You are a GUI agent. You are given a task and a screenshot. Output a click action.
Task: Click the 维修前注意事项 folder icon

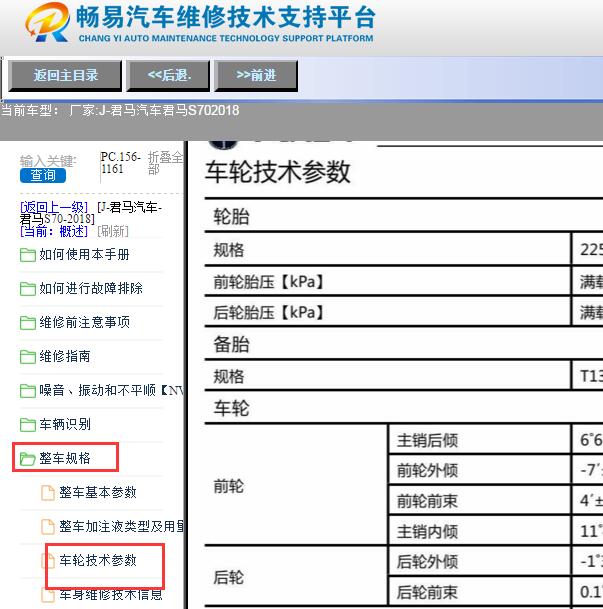click(28, 323)
